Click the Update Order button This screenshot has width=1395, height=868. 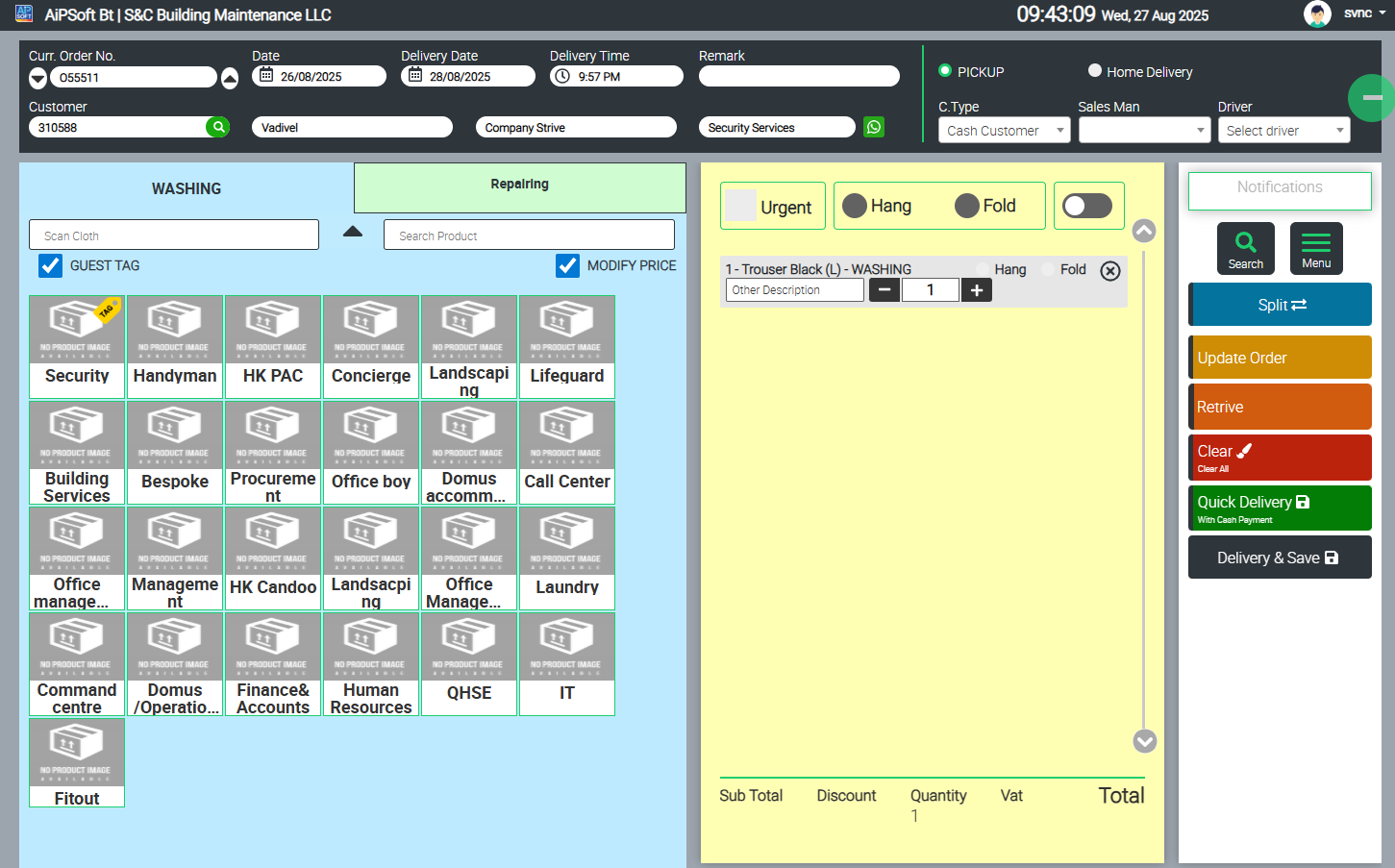[1280, 358]
